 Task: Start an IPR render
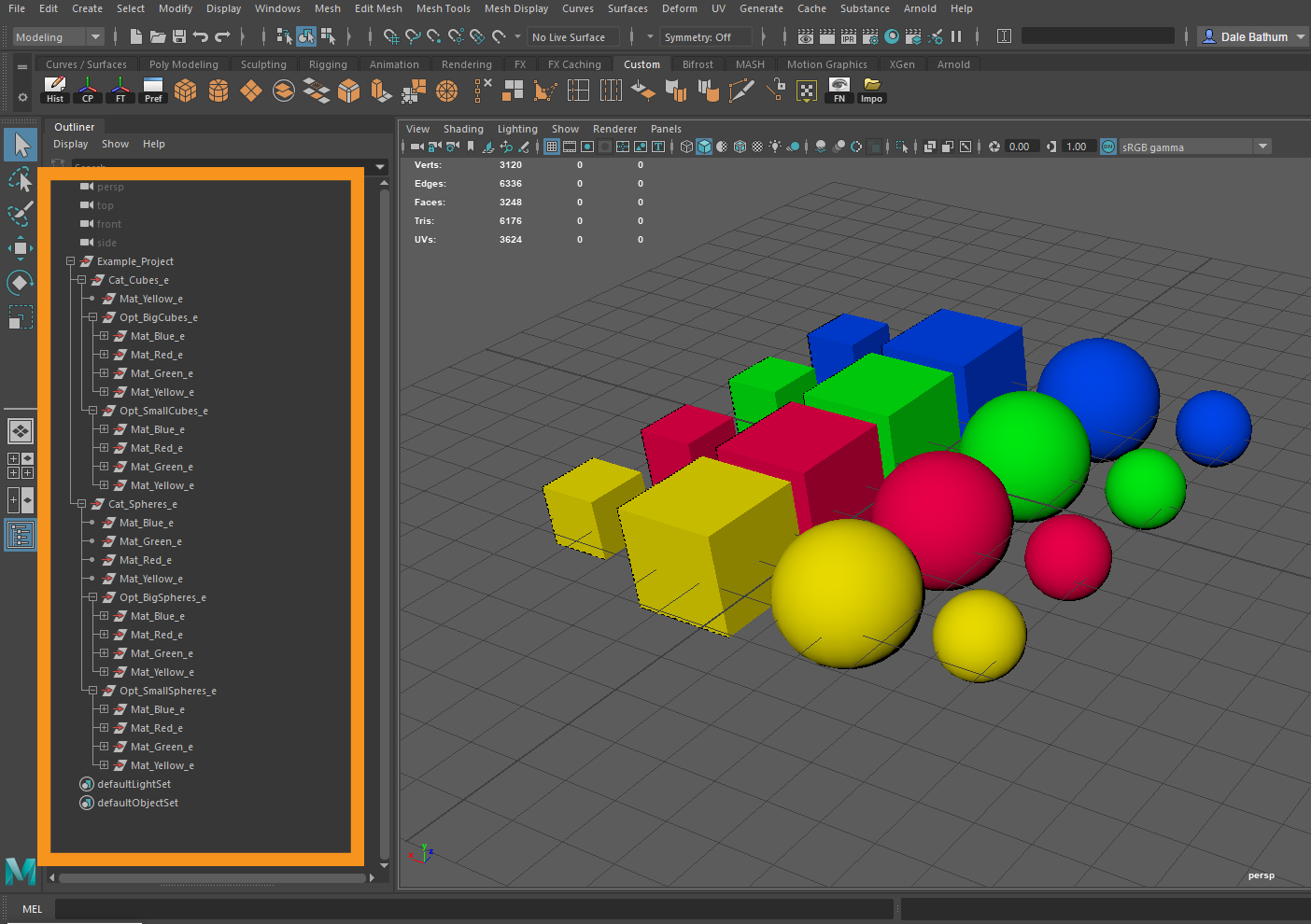click(x=849, y=36)
